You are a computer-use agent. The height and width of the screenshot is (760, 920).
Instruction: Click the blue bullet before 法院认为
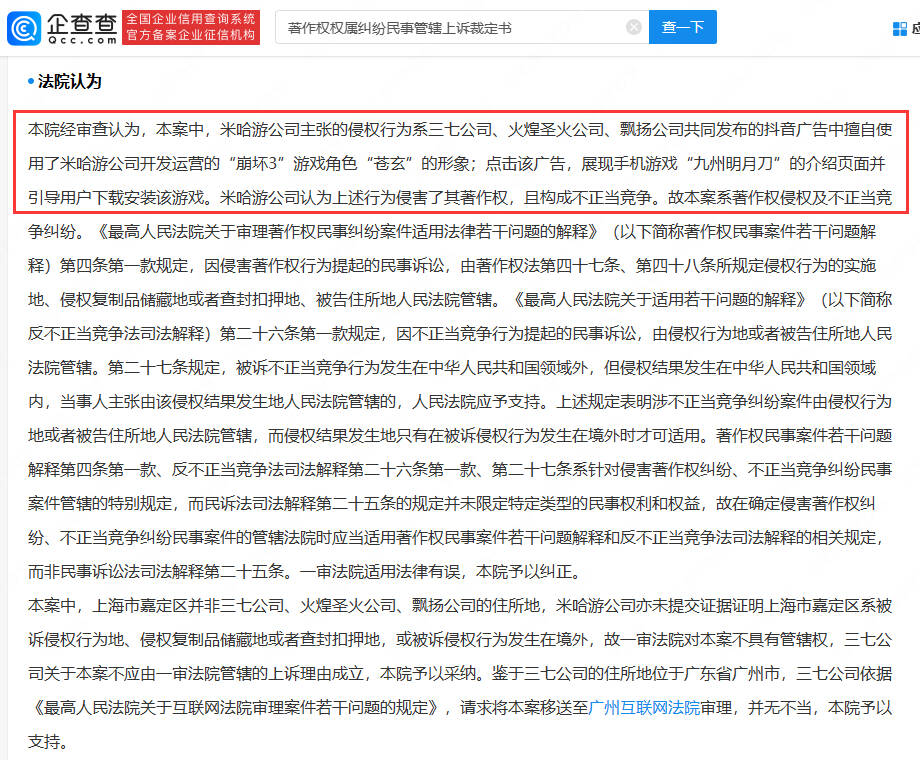click(31, 82)
